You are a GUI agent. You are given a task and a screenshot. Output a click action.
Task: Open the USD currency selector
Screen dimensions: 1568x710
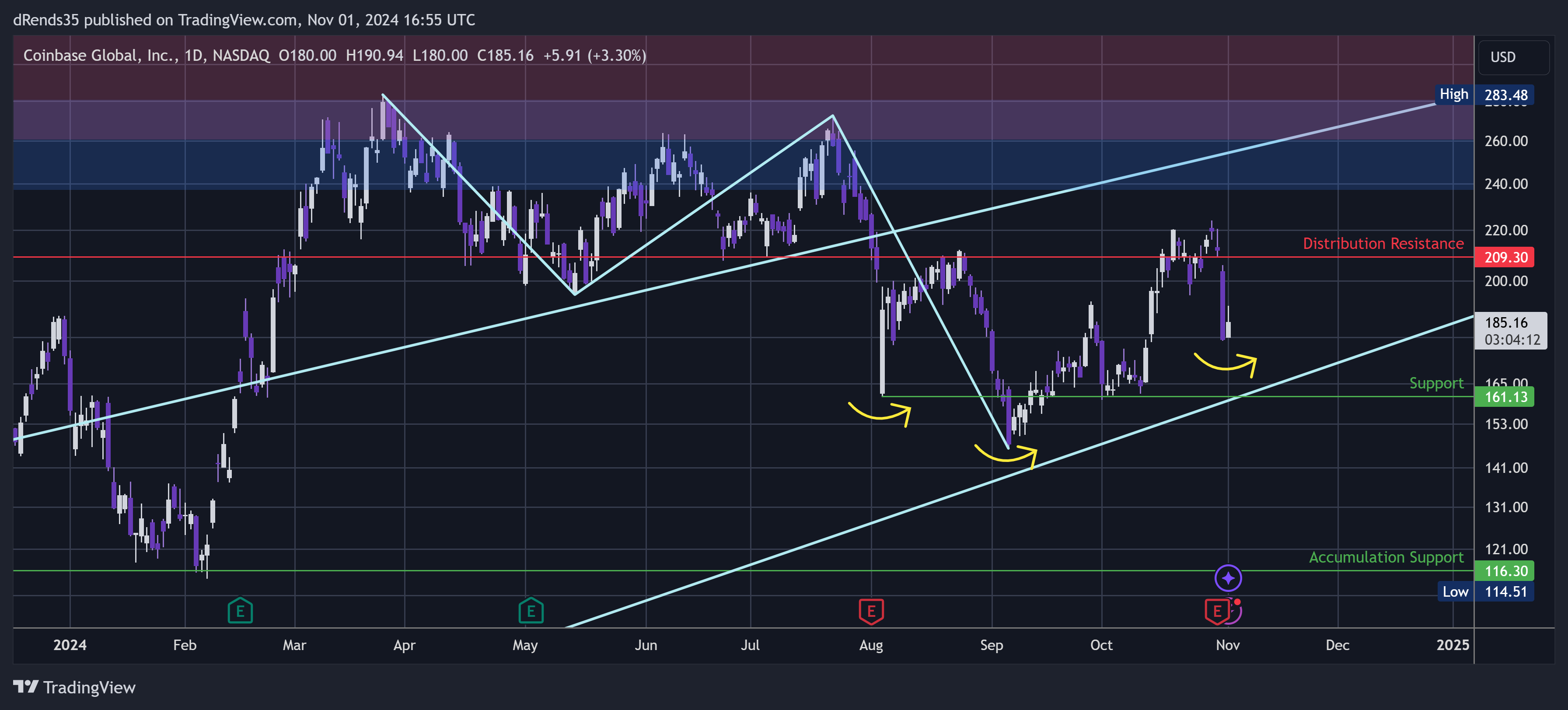pyautogui.click(x=1513, y=57)
